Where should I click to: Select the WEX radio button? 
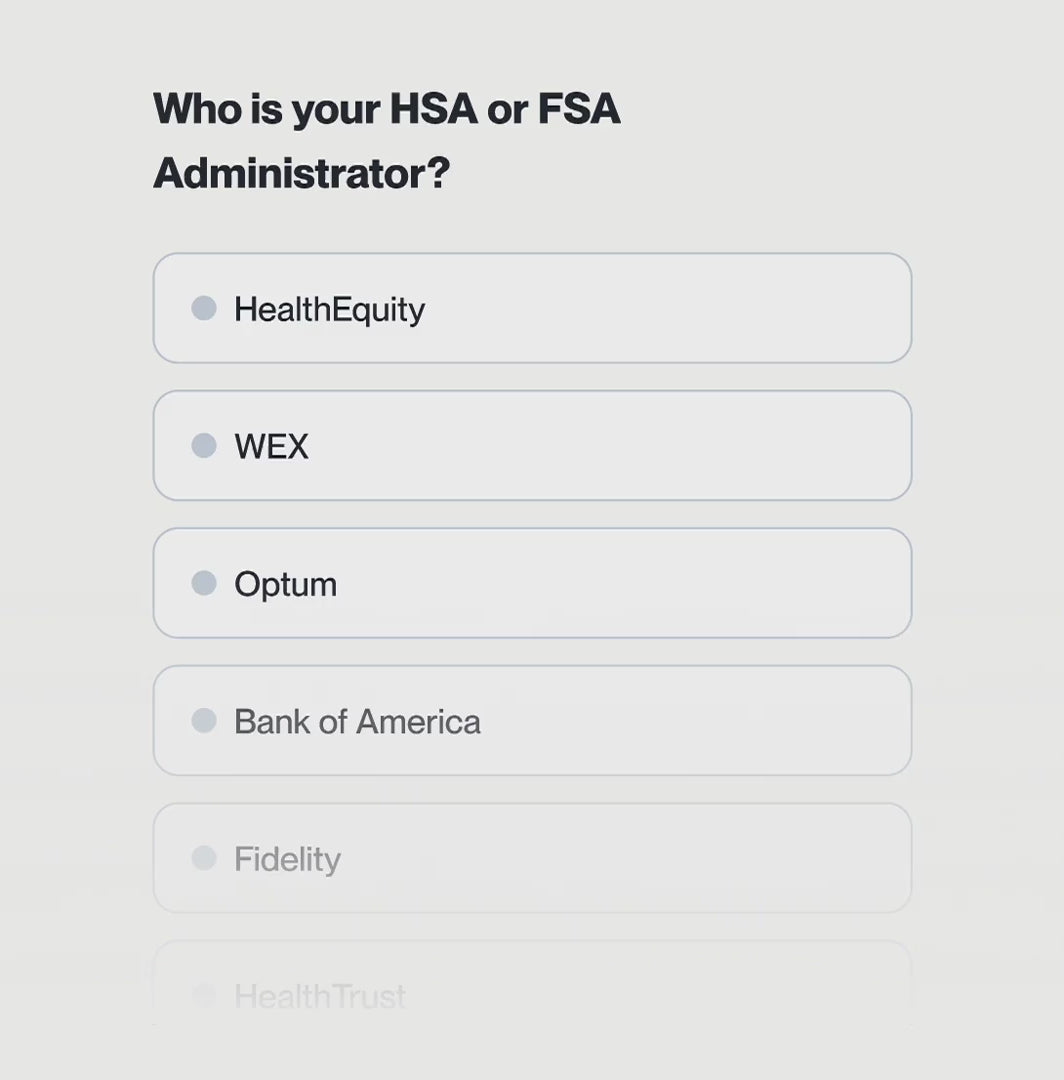click(204, 445)
